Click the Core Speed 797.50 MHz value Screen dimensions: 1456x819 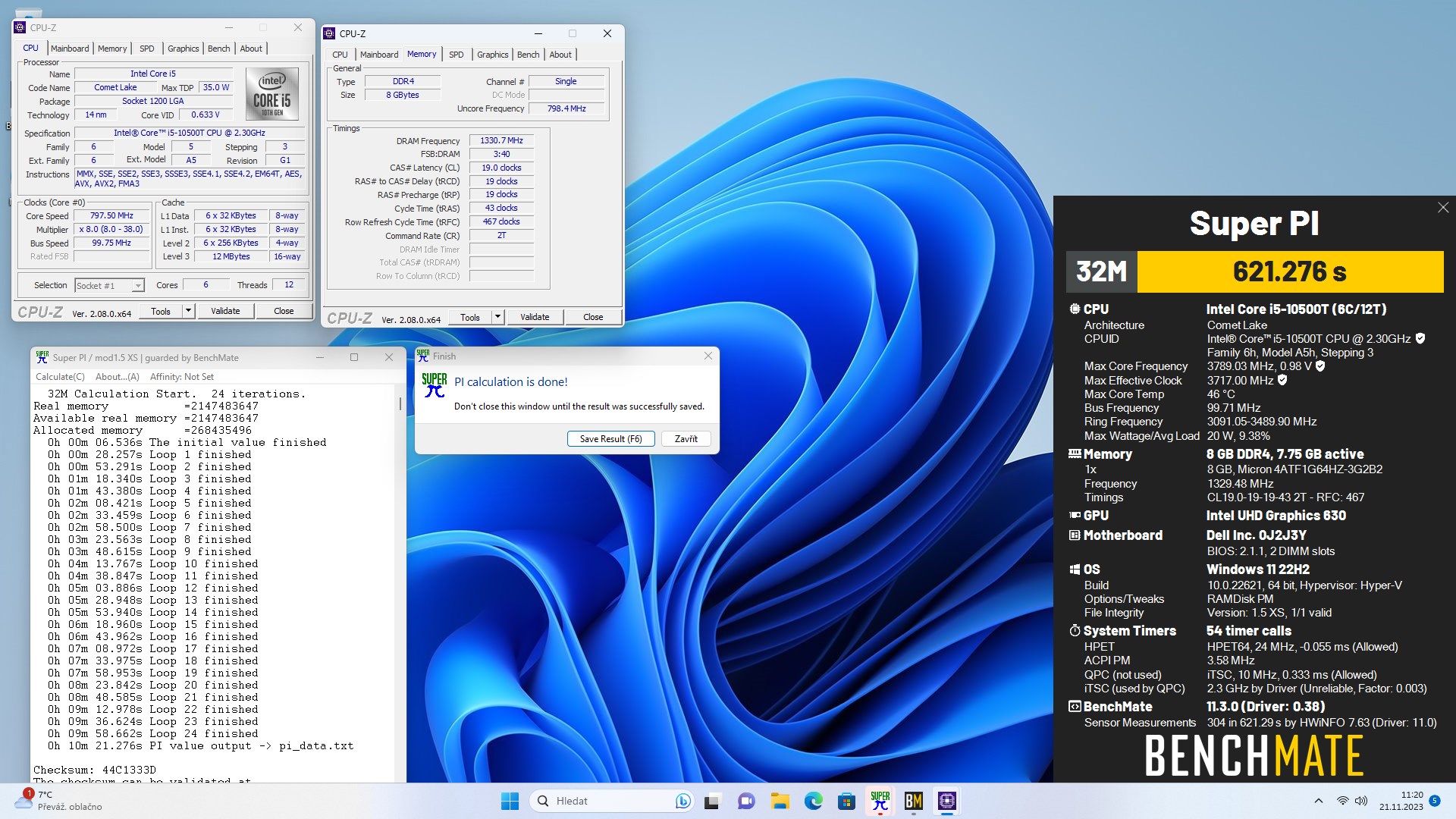point(111,216)
